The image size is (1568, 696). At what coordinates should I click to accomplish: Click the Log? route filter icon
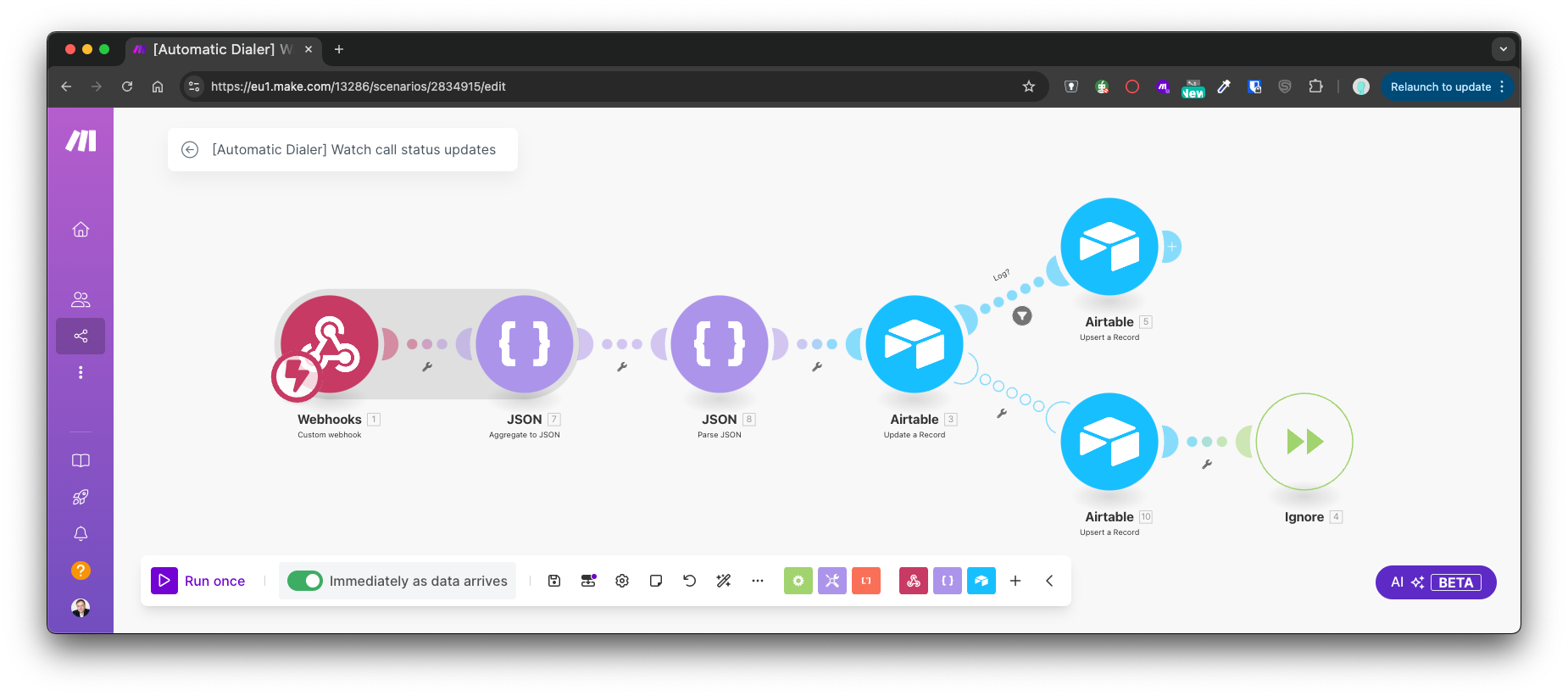pyautogui.click(x=1022, y=316)
